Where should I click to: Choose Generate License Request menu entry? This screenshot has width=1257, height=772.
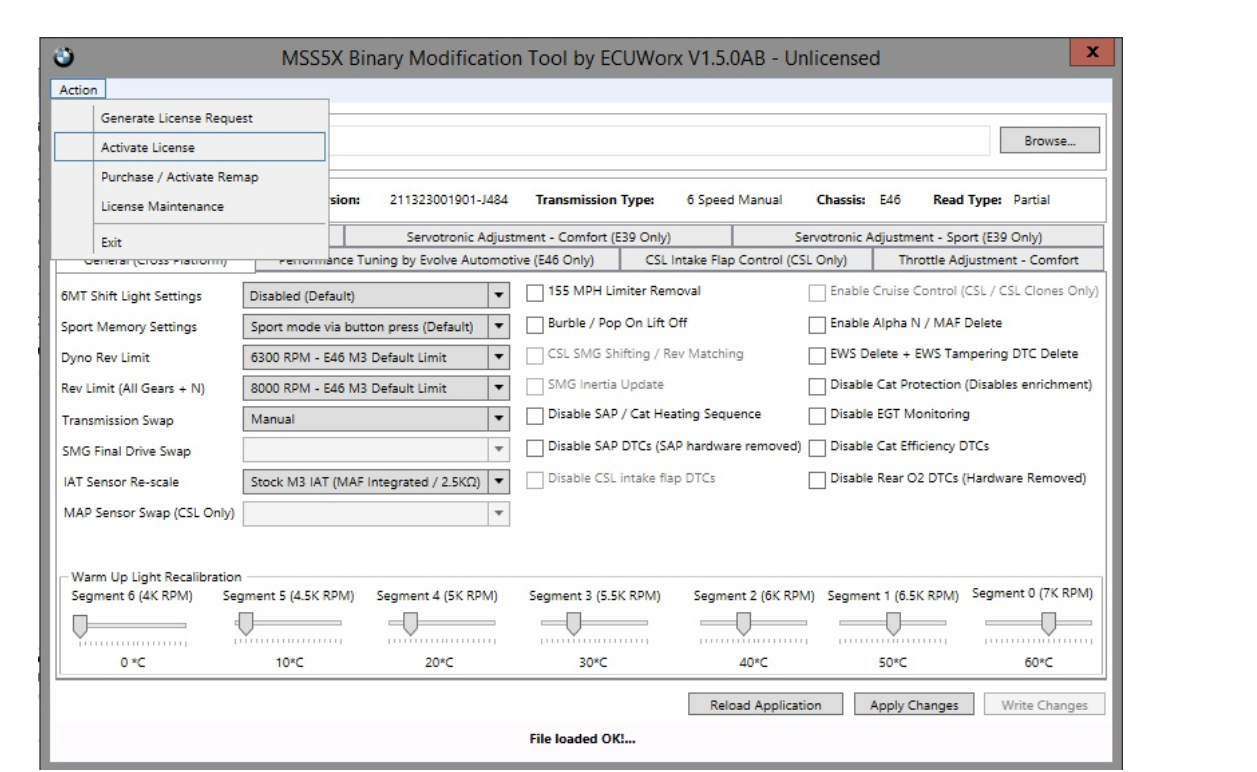click(x=176, y=118)
